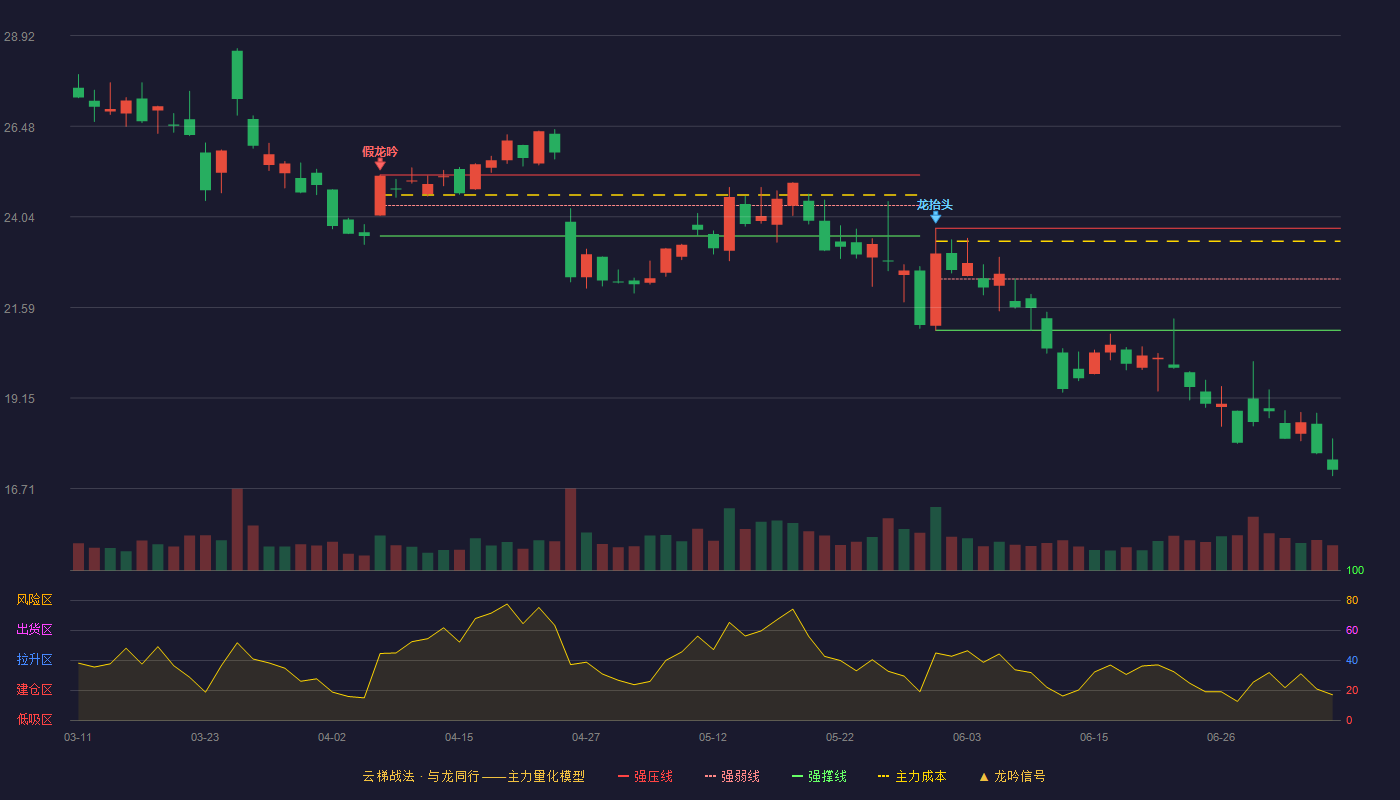Click the 低吸区 zone label

(34, 720)
